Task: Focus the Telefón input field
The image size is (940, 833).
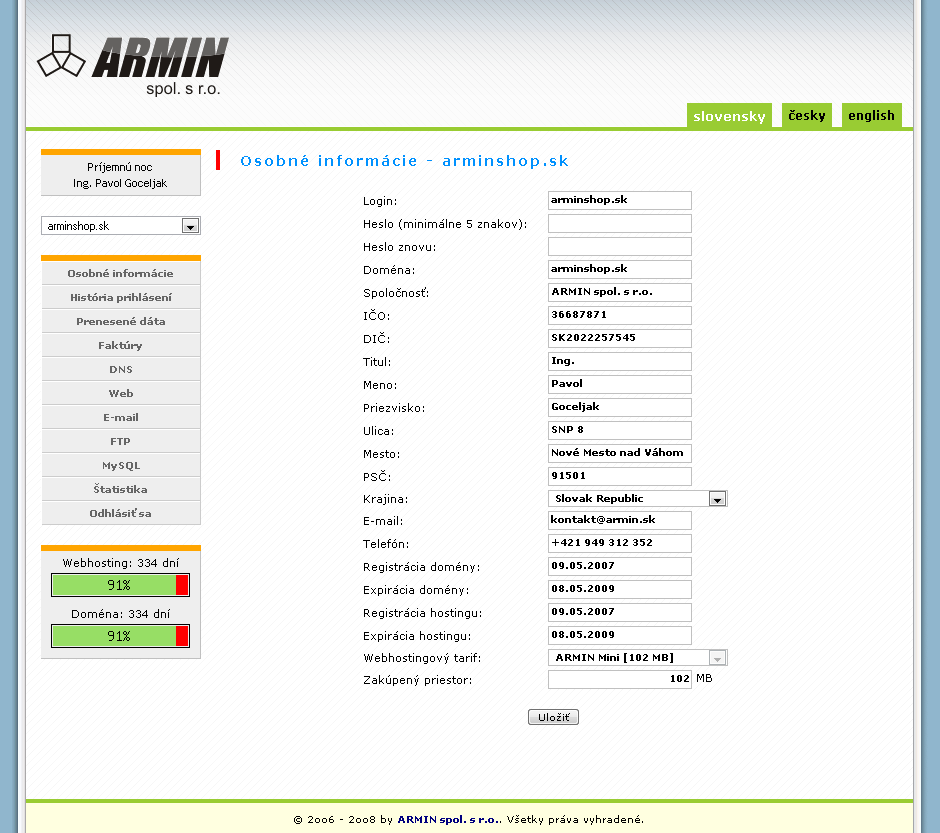Action: point(619,543)
